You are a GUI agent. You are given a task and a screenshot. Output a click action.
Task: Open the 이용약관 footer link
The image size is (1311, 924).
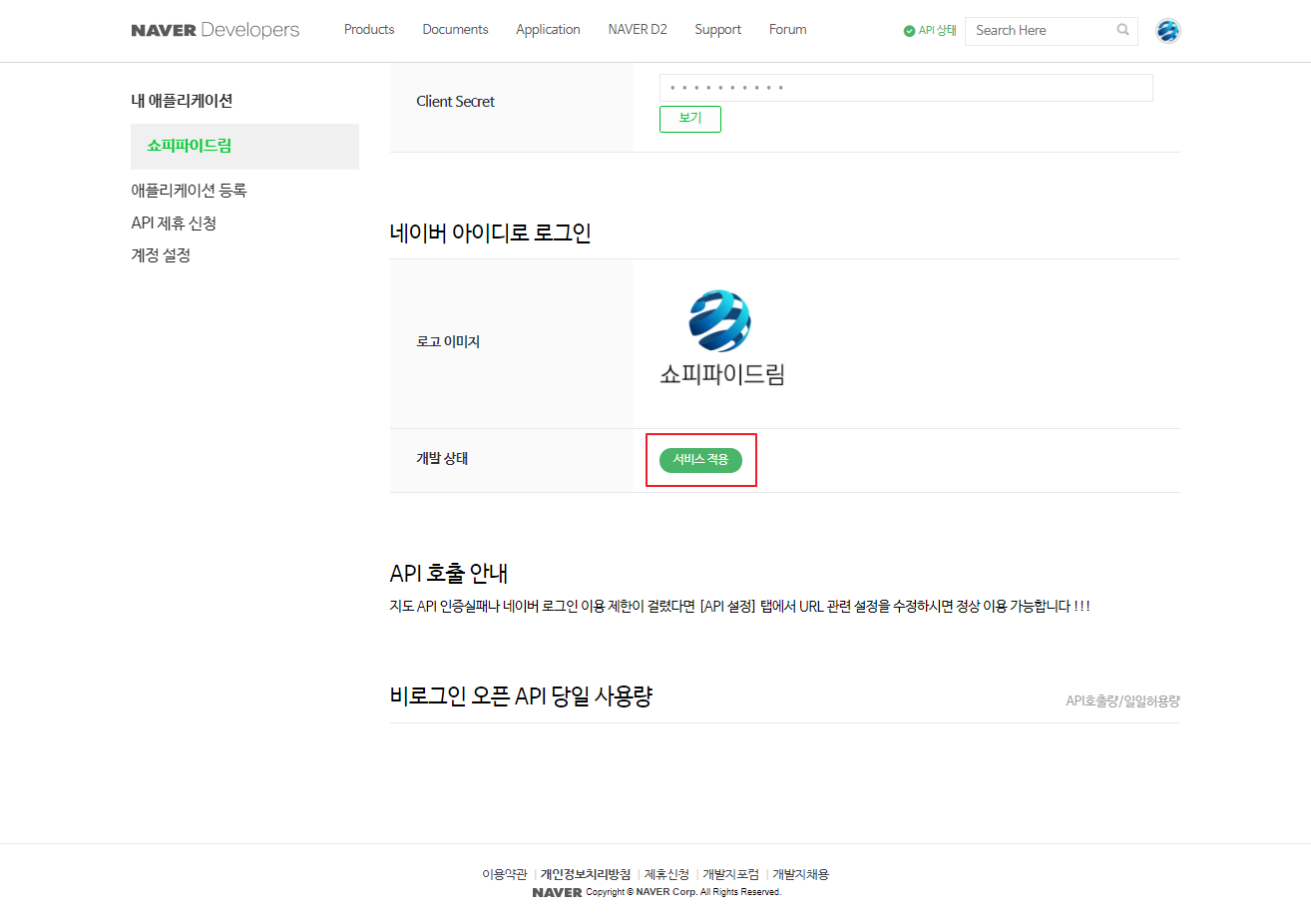[x=505, y=874]
